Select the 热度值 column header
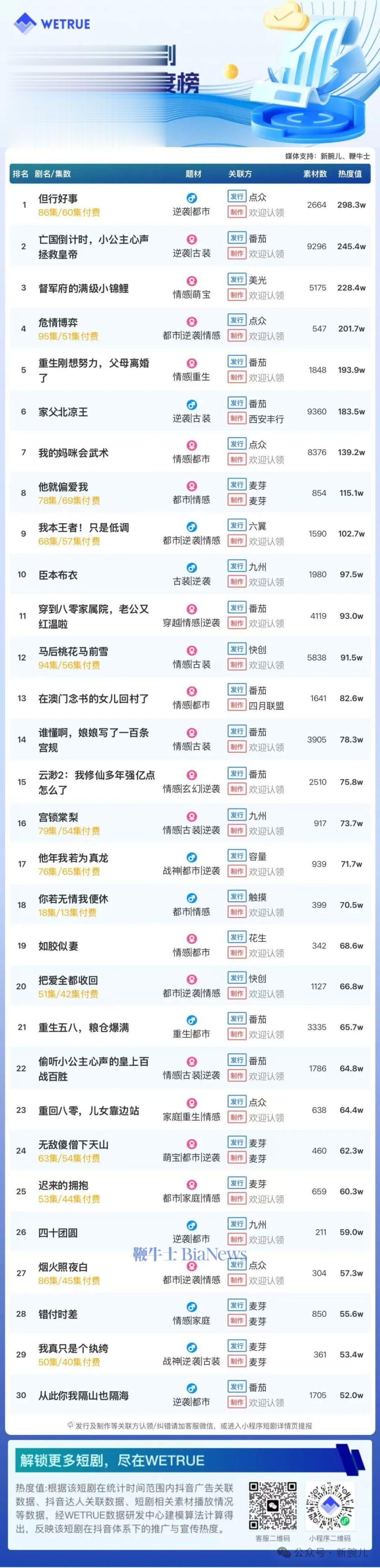 350,174
